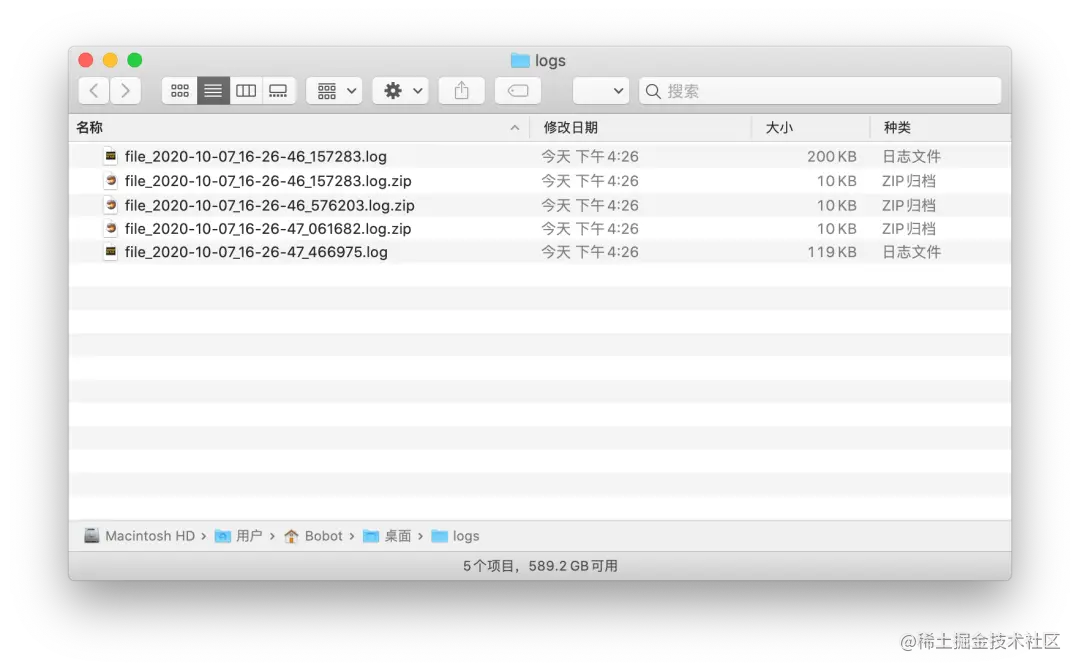Click the Bobot home icon in path bar

[291, 536]
